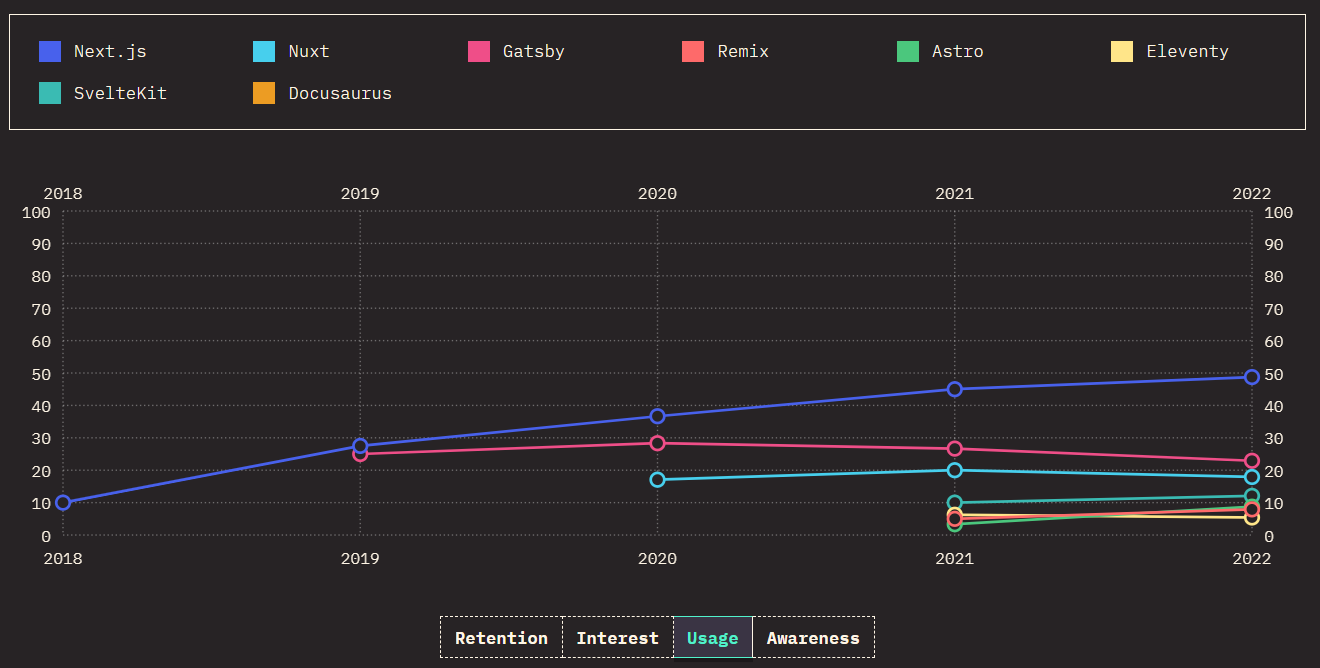Select the Next.js legend label

point(110,52)
